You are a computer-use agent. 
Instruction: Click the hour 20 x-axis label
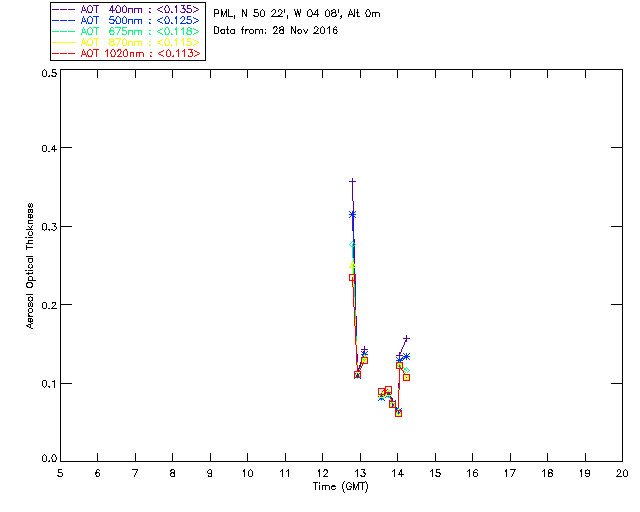(622, 473)
